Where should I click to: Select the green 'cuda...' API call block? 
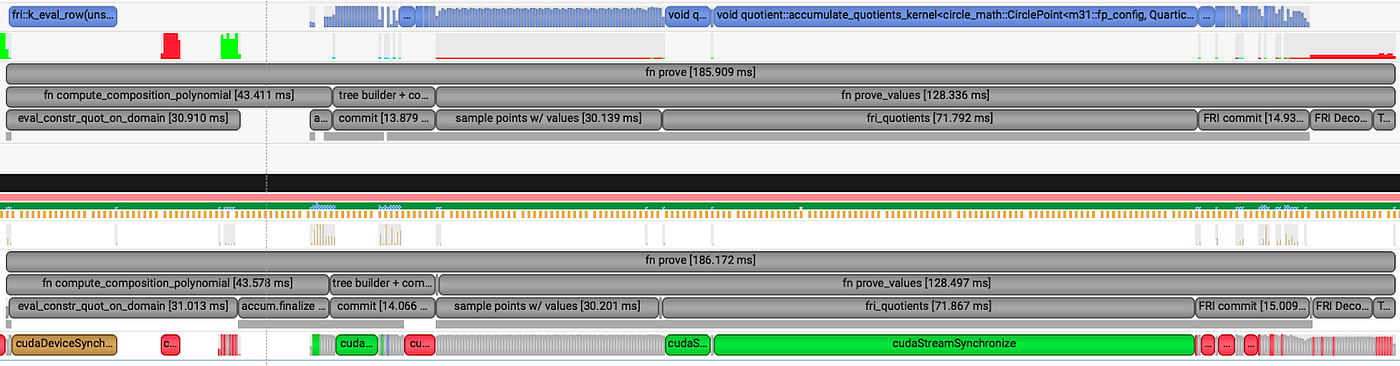(357, 344)
